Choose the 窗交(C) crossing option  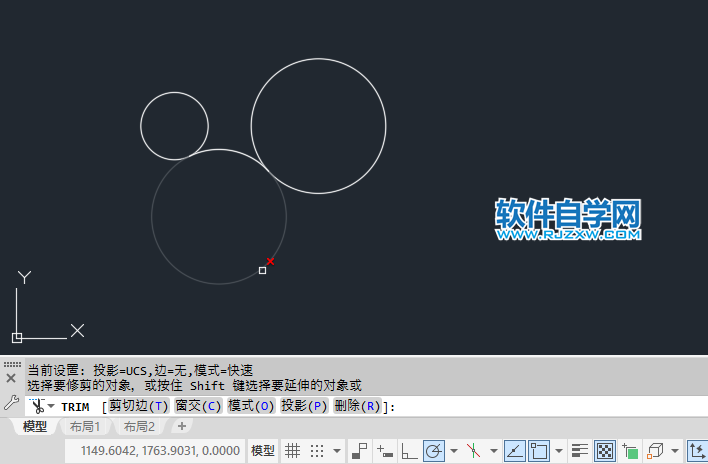tap(198, 406)
